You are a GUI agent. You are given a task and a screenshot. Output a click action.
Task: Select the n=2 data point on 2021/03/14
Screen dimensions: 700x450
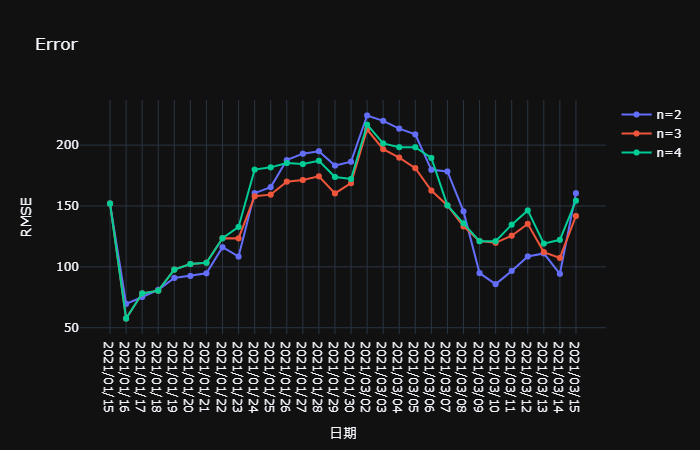pos(560,274)
